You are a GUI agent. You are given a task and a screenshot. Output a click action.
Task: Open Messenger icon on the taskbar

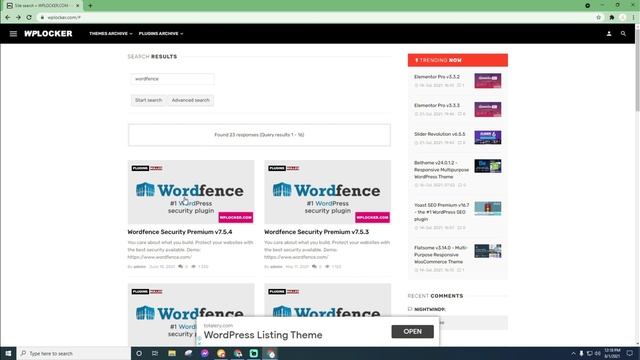click(204, 353)
